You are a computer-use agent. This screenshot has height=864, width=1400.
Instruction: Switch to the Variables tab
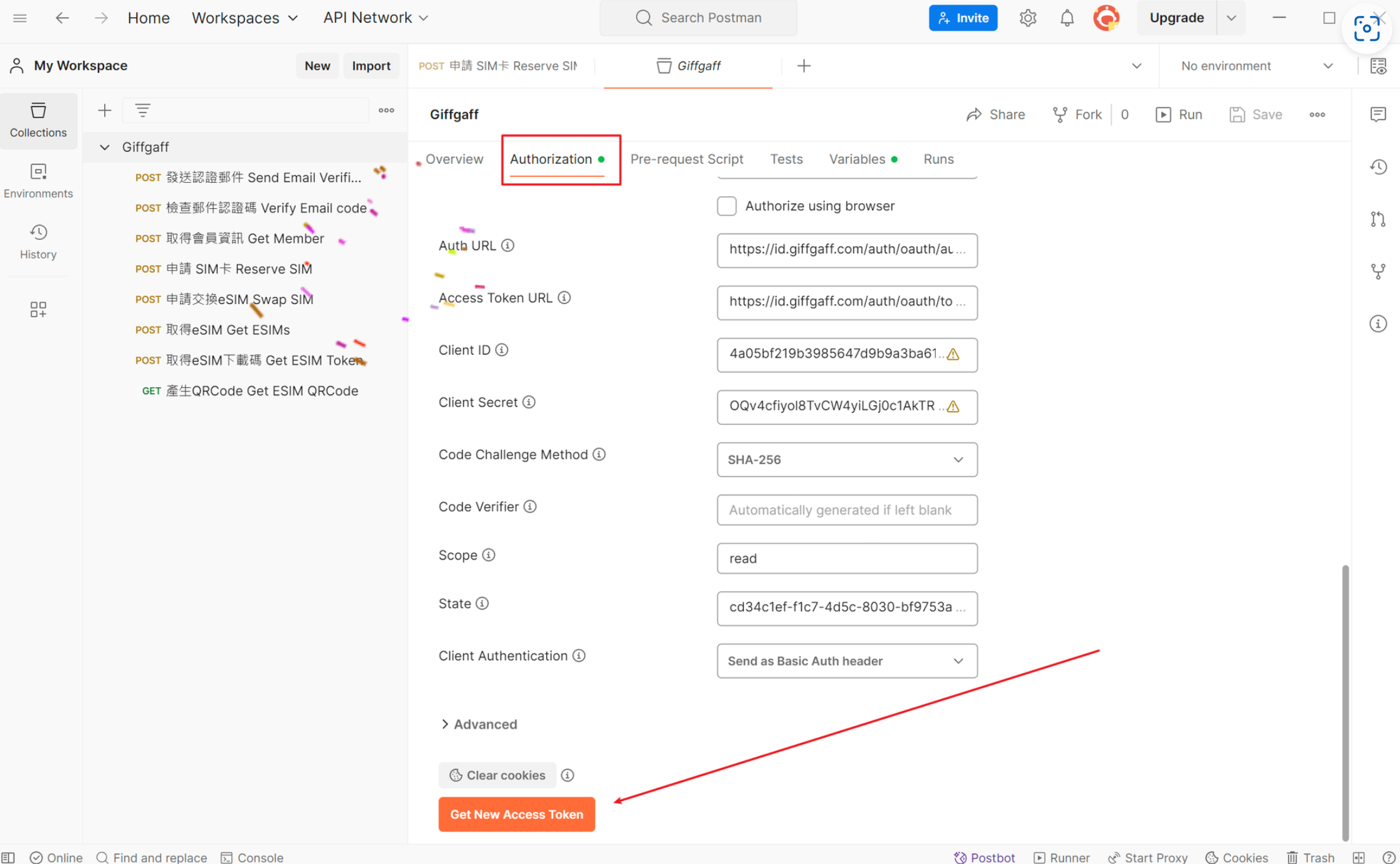point(863,159)
